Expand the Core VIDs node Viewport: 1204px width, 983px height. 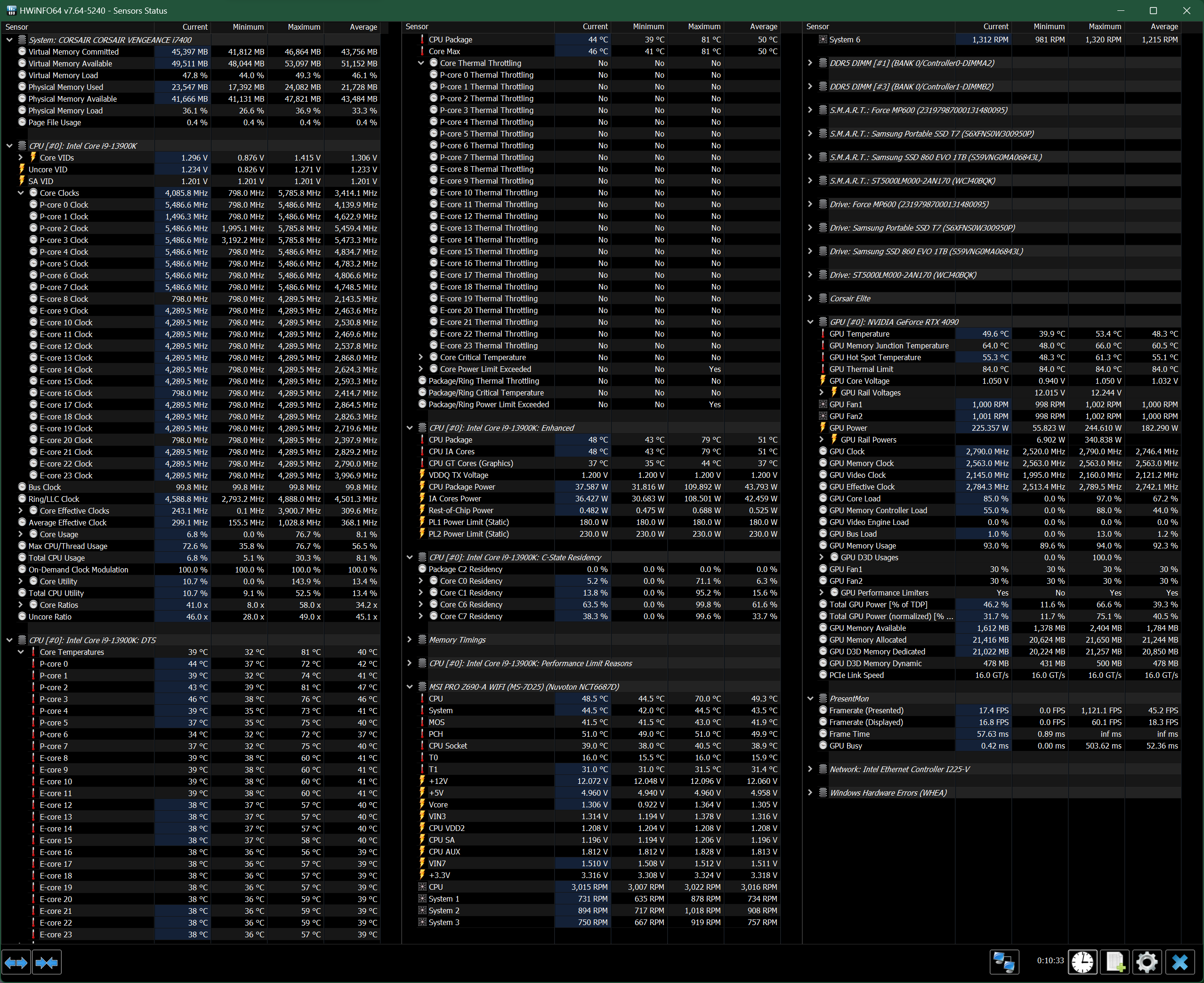(21, 157)
